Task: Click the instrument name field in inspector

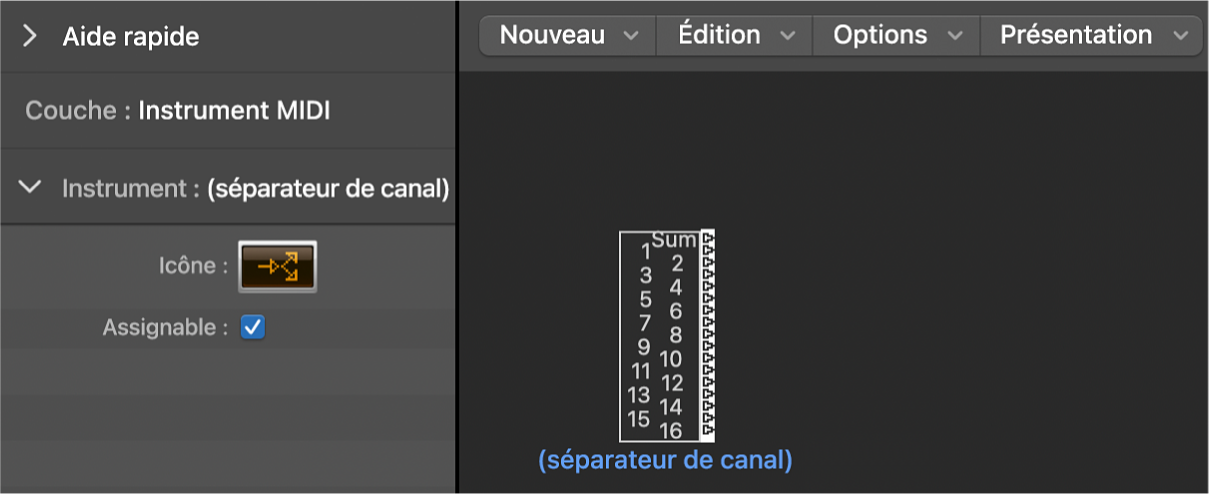Action: 328,188
